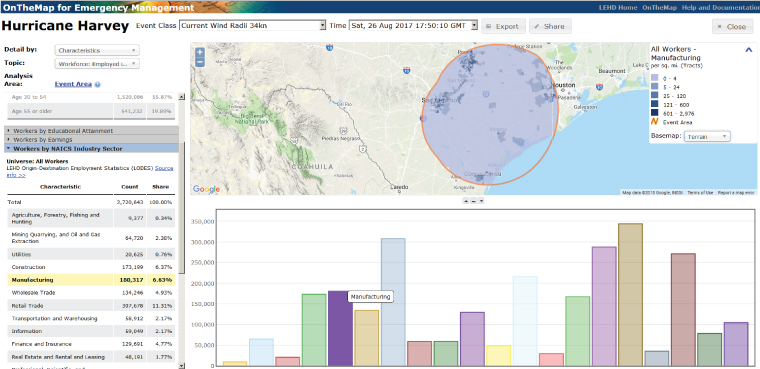The width and height of the screenshot is (760, 369).
Task: Zoom in on the map with plus
Action: point(200,52)
